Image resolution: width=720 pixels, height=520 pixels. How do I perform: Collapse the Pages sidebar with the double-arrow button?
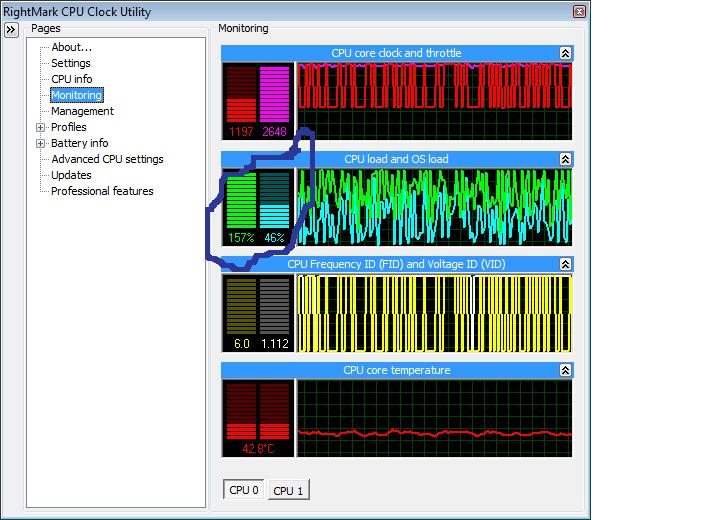pos(11,30)
